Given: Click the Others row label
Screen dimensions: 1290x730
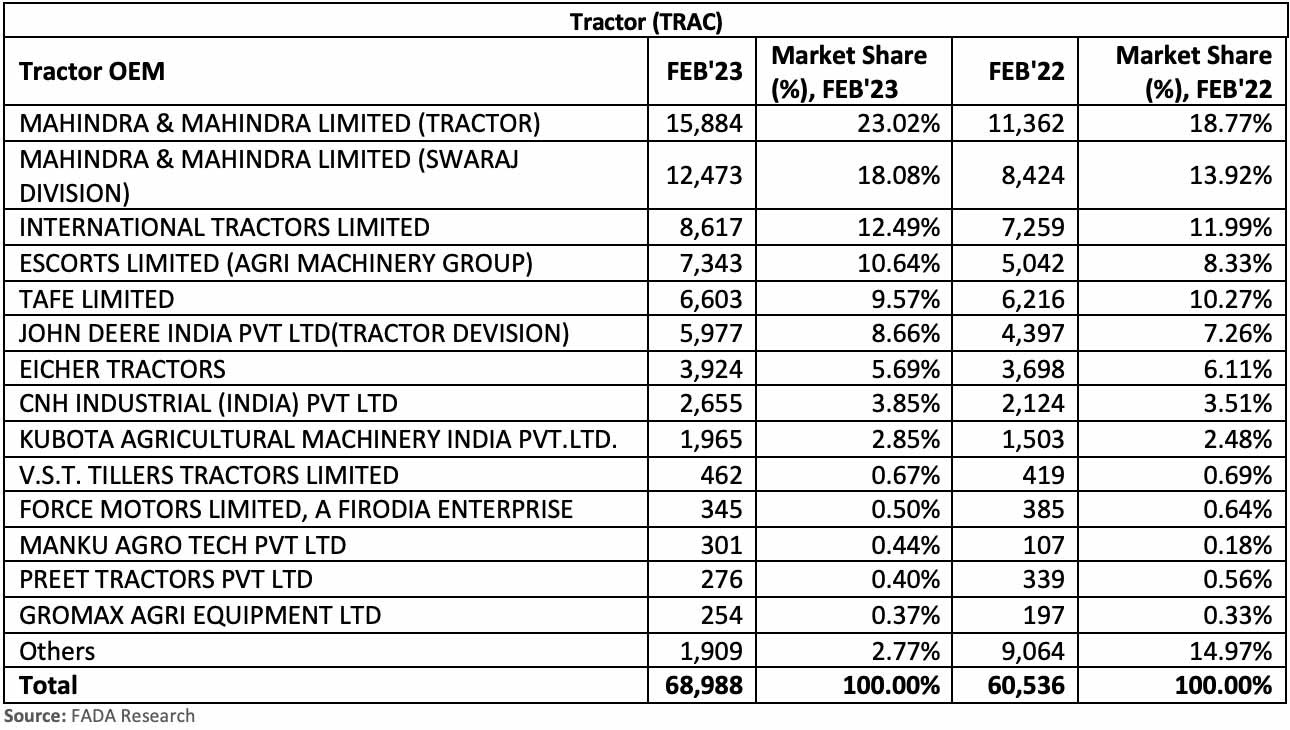Looking at the screenshot, I should [x=57, y=651].
